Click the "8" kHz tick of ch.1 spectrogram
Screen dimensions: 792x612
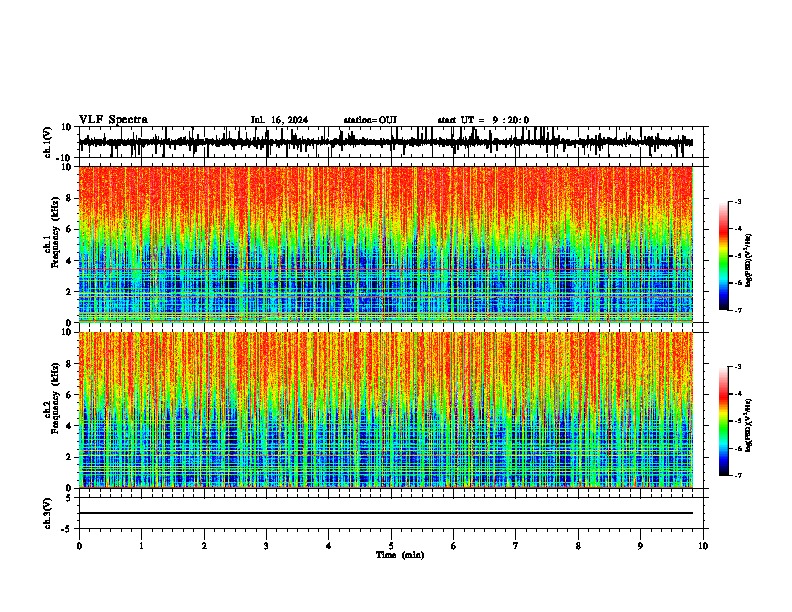tap(70, 198)
